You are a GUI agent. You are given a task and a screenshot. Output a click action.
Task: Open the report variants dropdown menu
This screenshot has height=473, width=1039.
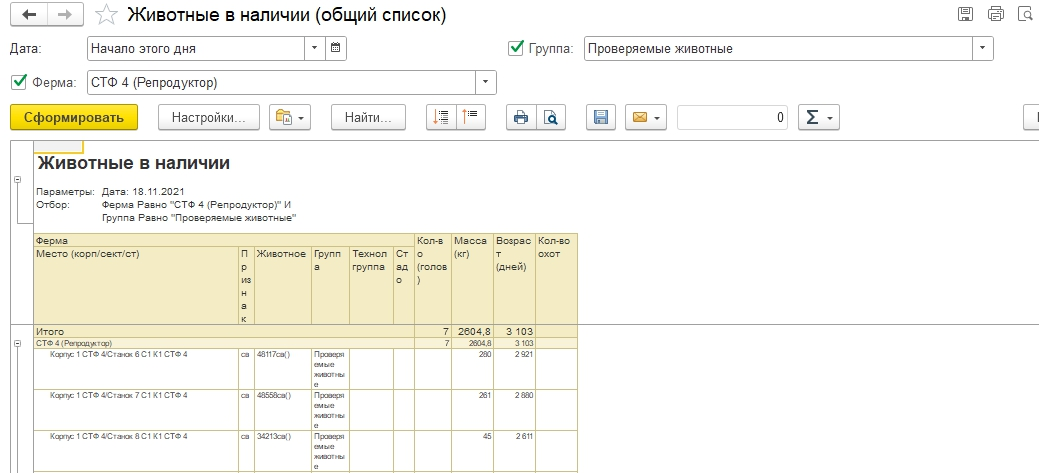pyautogui.click(x=291, y=117)
